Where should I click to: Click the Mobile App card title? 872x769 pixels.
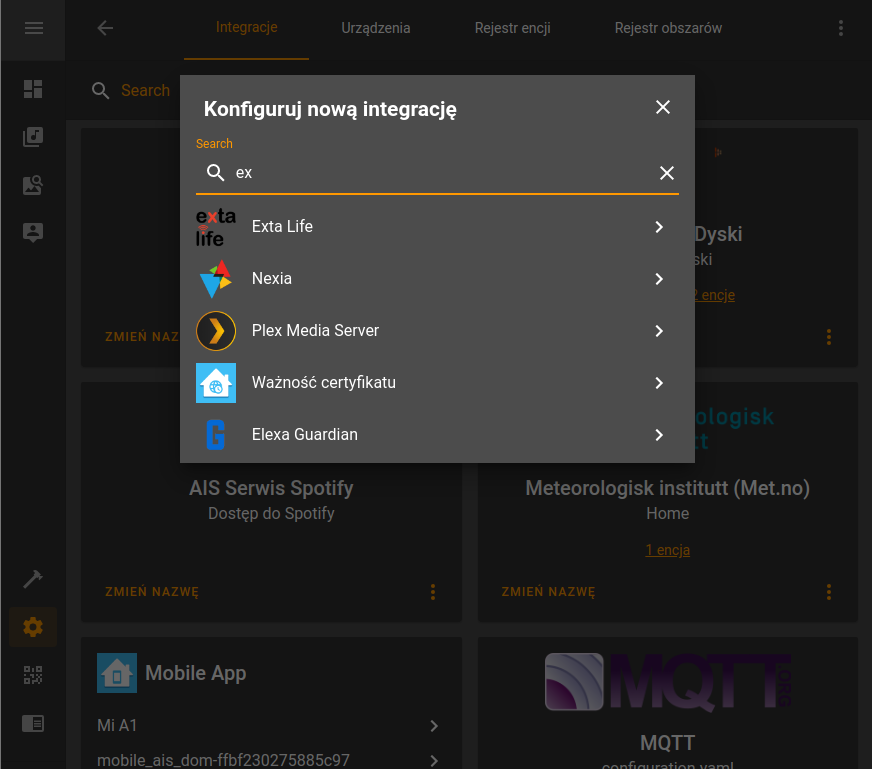195,673
